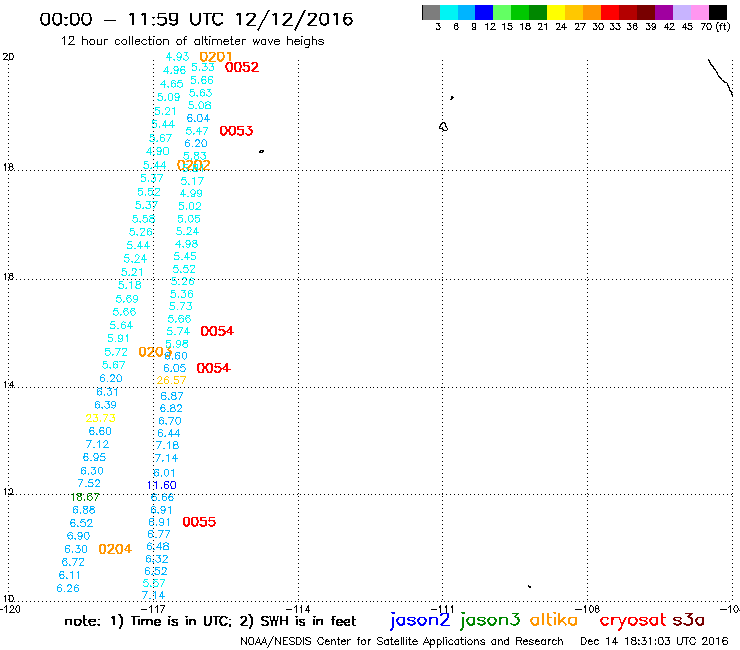The height and width of the screenshot is (650, 740).
Task: Click the gray swatch in the color scale
Action: (431, 12)
